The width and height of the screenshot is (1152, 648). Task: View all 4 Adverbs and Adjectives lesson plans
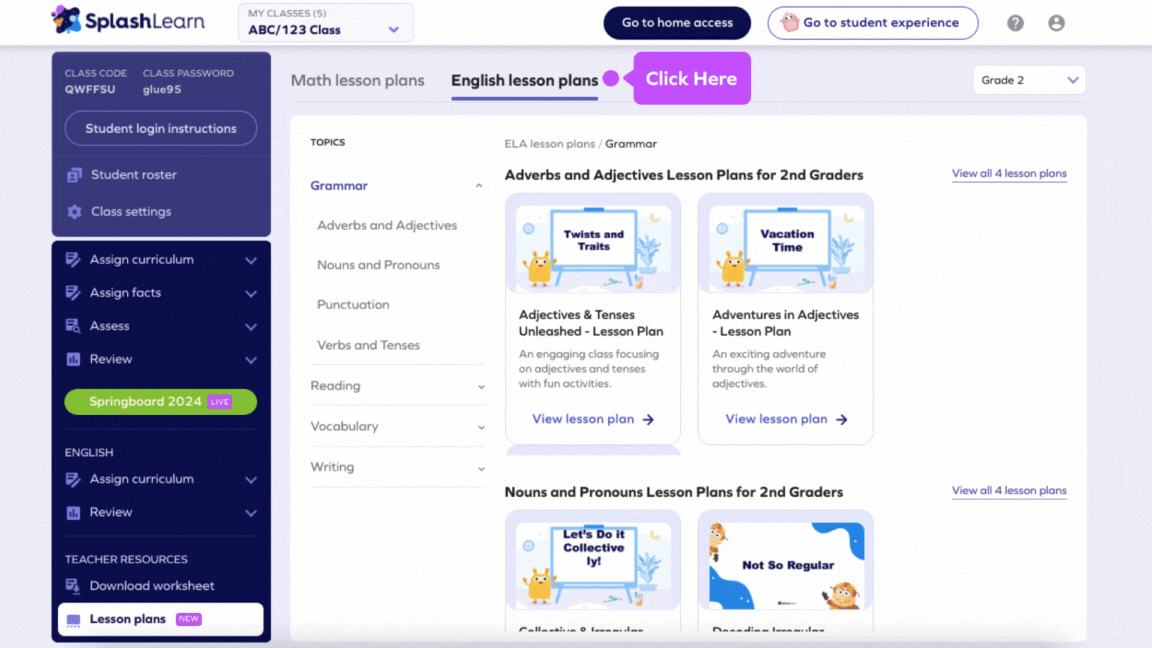point(1009,174)
